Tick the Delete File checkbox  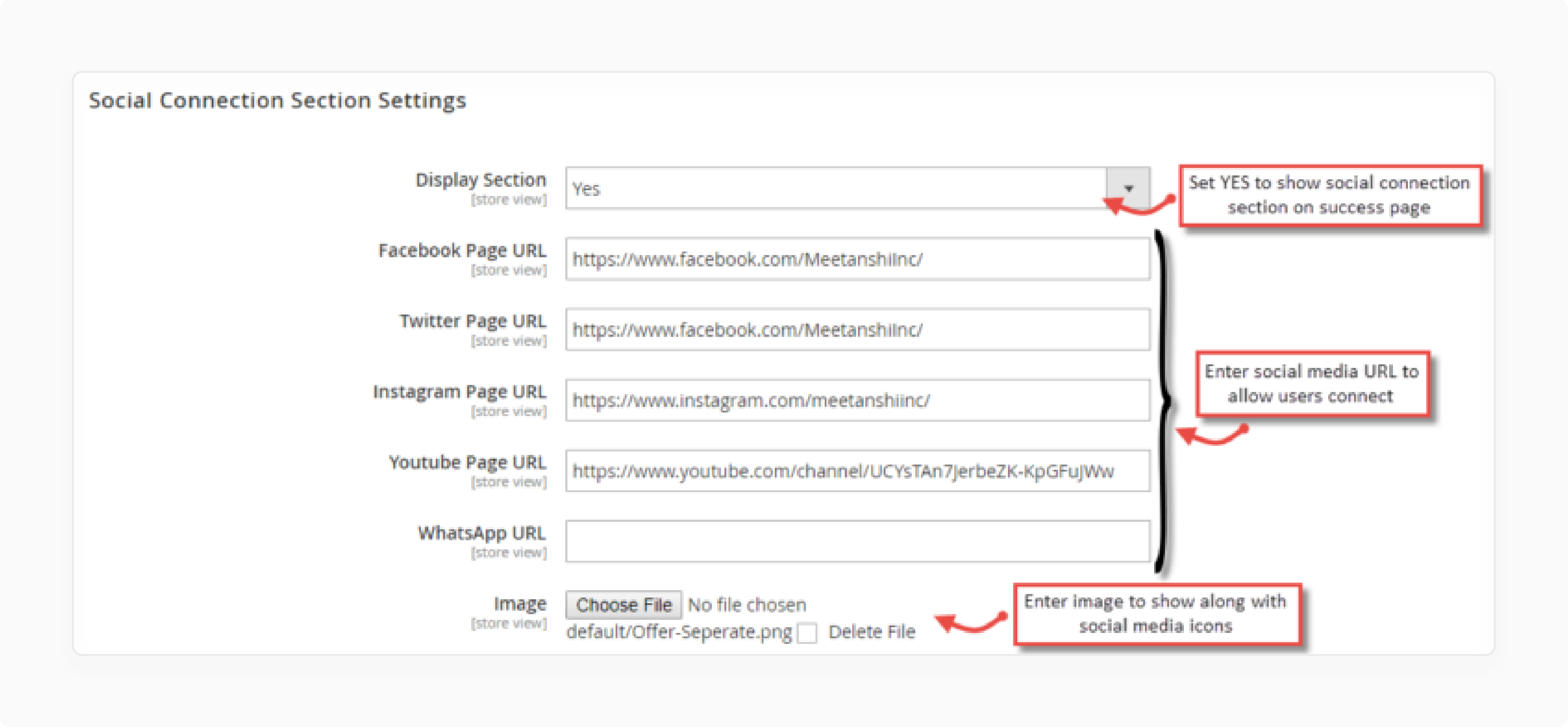(x=807, y=633)
